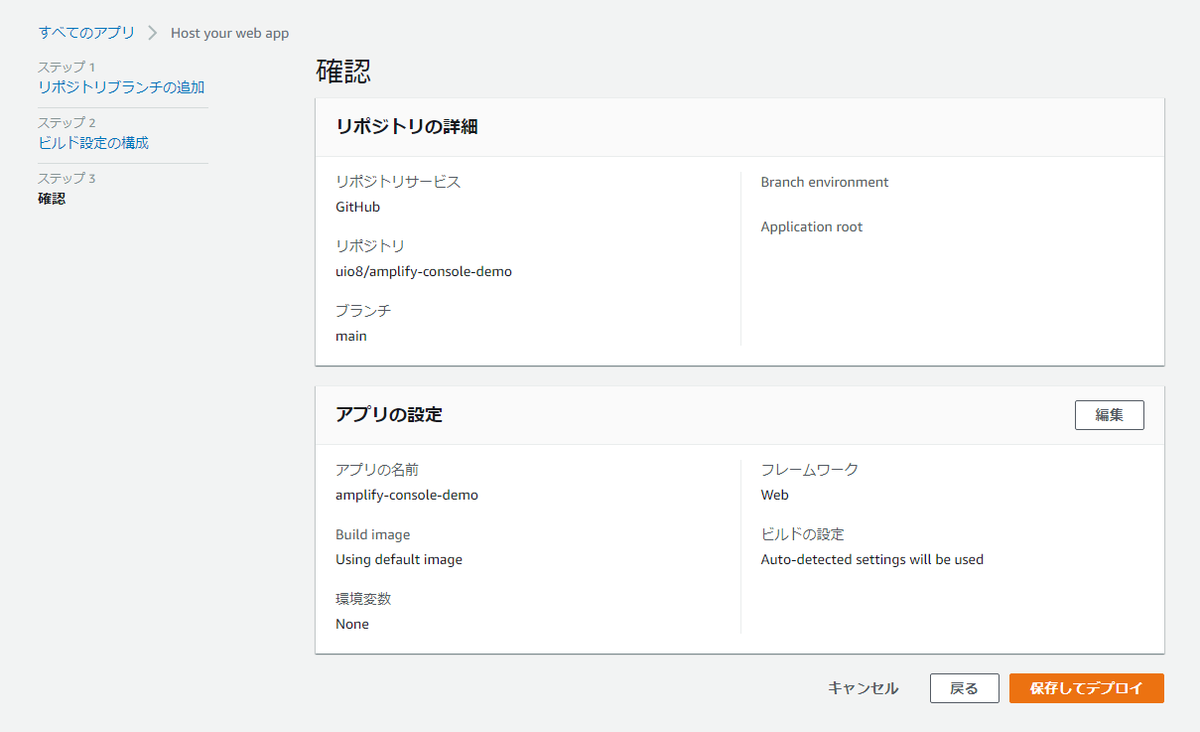
Task: Select the Web framework value
Action: (x=775, y=495)
